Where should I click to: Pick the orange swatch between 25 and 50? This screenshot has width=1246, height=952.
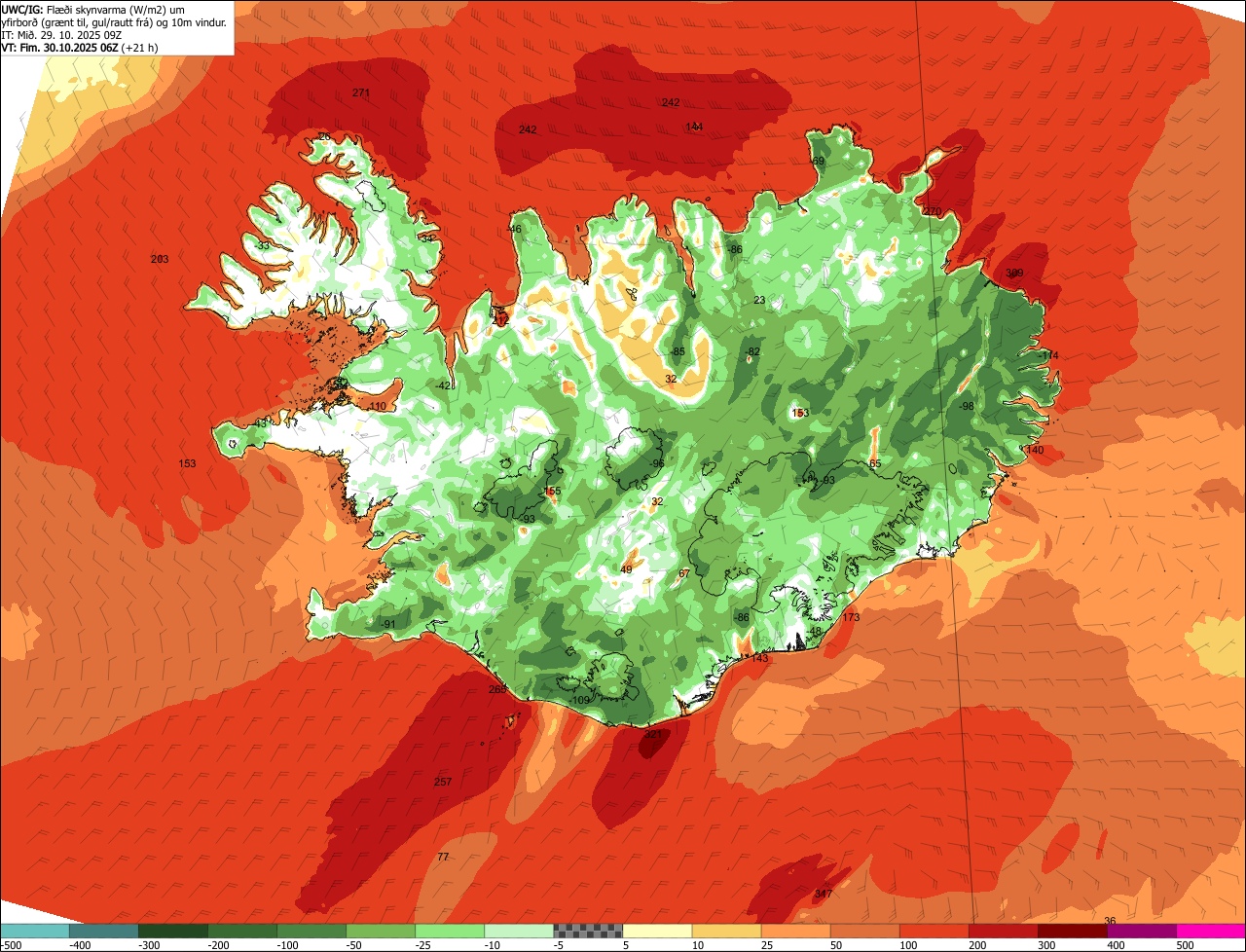[x=794, y=931]
